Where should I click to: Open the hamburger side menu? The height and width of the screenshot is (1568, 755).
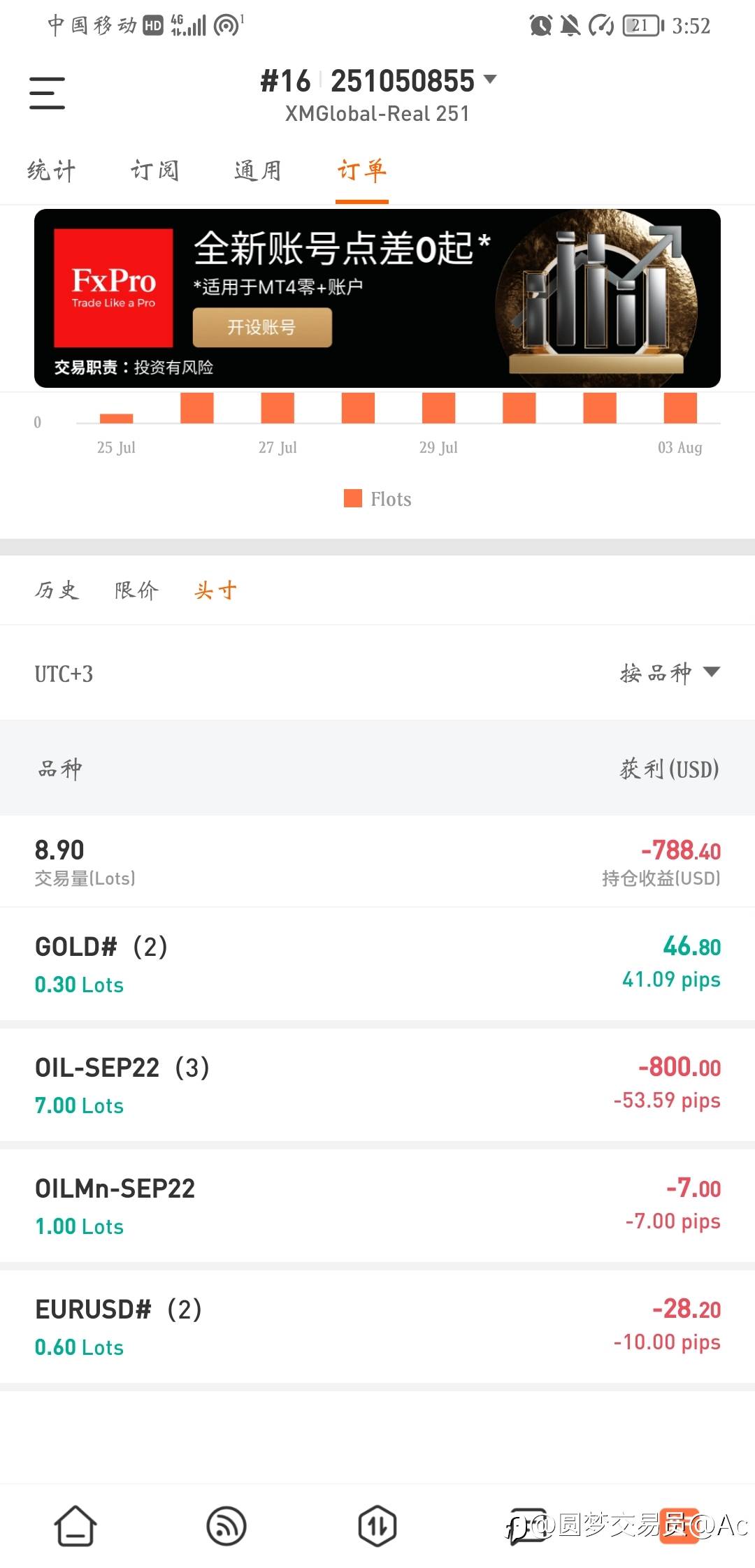47,93
